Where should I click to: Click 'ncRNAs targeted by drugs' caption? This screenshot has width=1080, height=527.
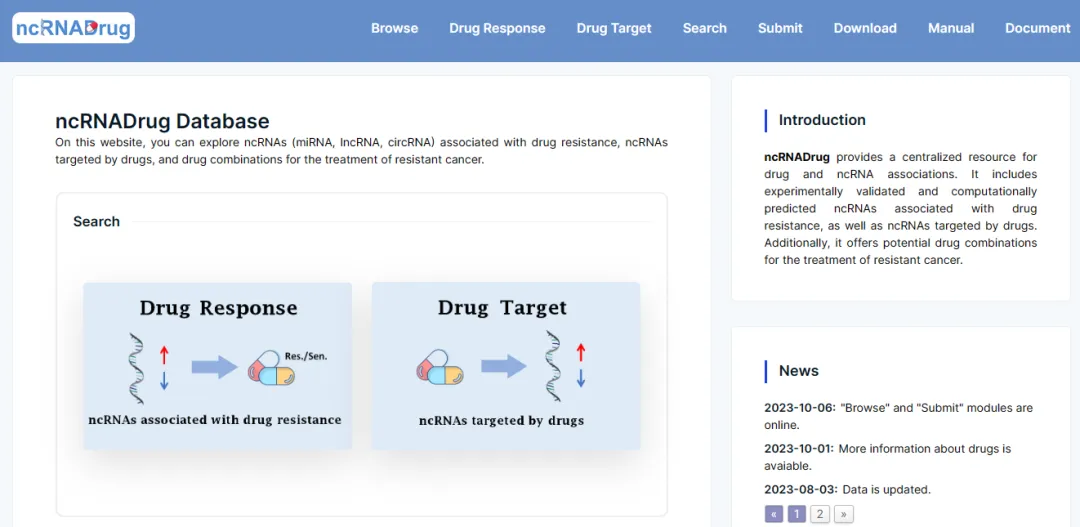coord(501,420)
